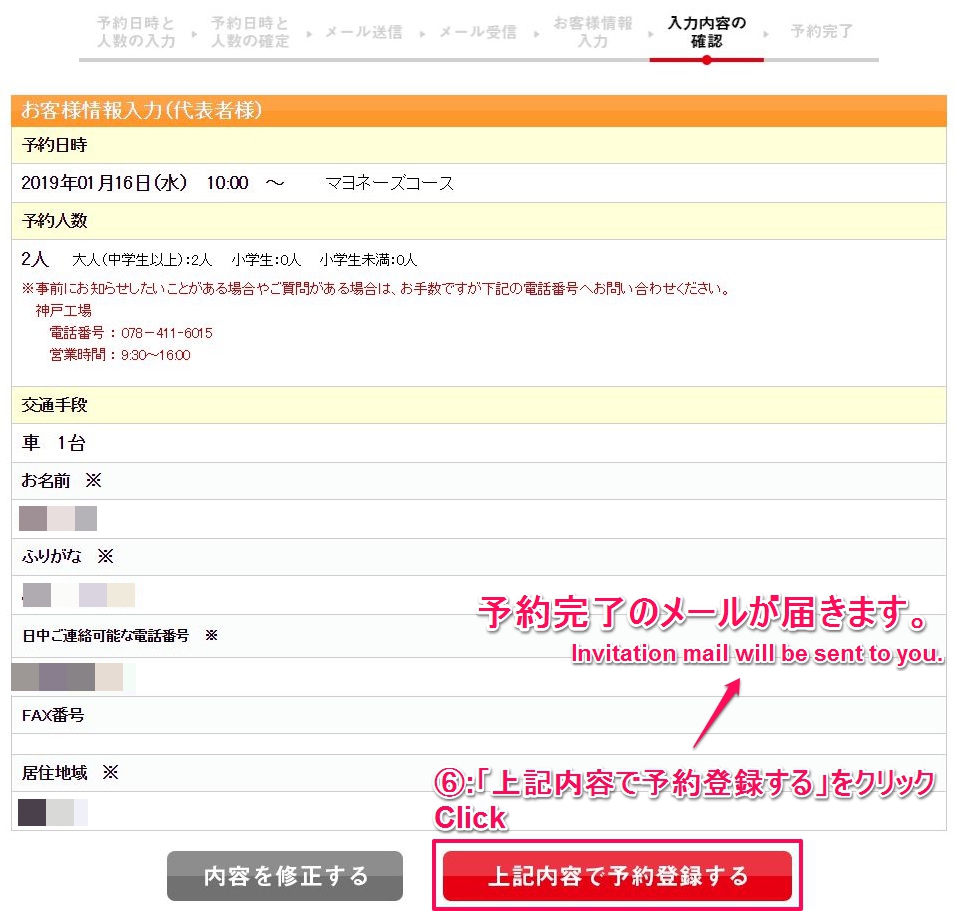
Task: Click the 小学生未満:0人 text
Action: [x=368, y=260]
